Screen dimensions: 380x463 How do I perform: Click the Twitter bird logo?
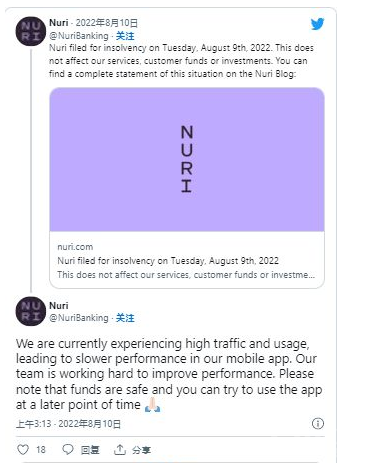pos(317,24)
